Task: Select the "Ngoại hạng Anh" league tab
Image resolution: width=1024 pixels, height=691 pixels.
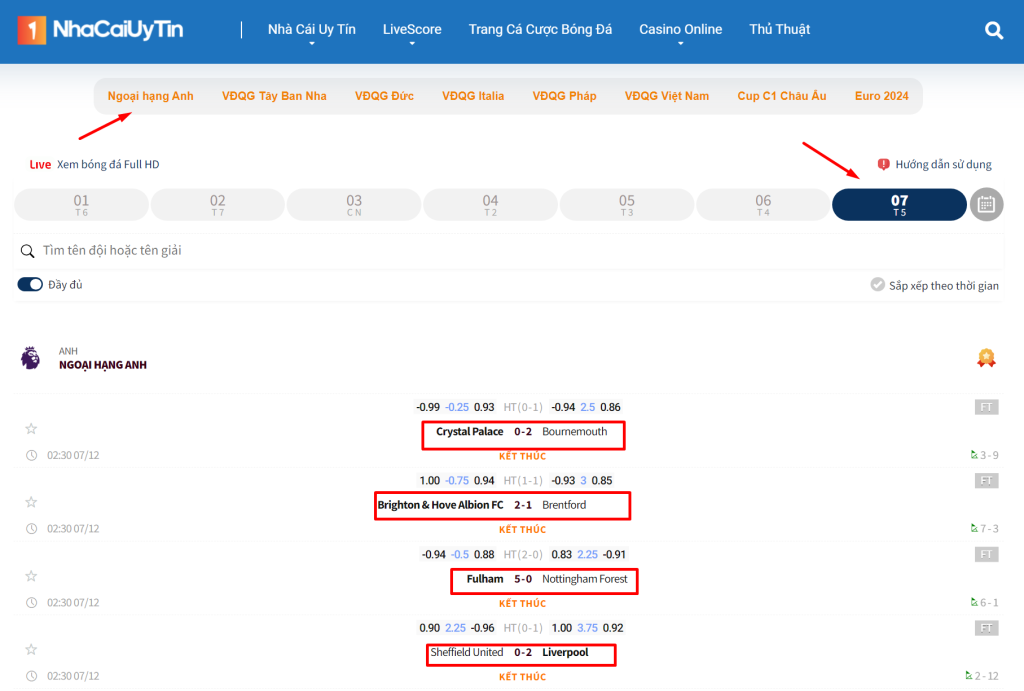Action: pos(150,96)
